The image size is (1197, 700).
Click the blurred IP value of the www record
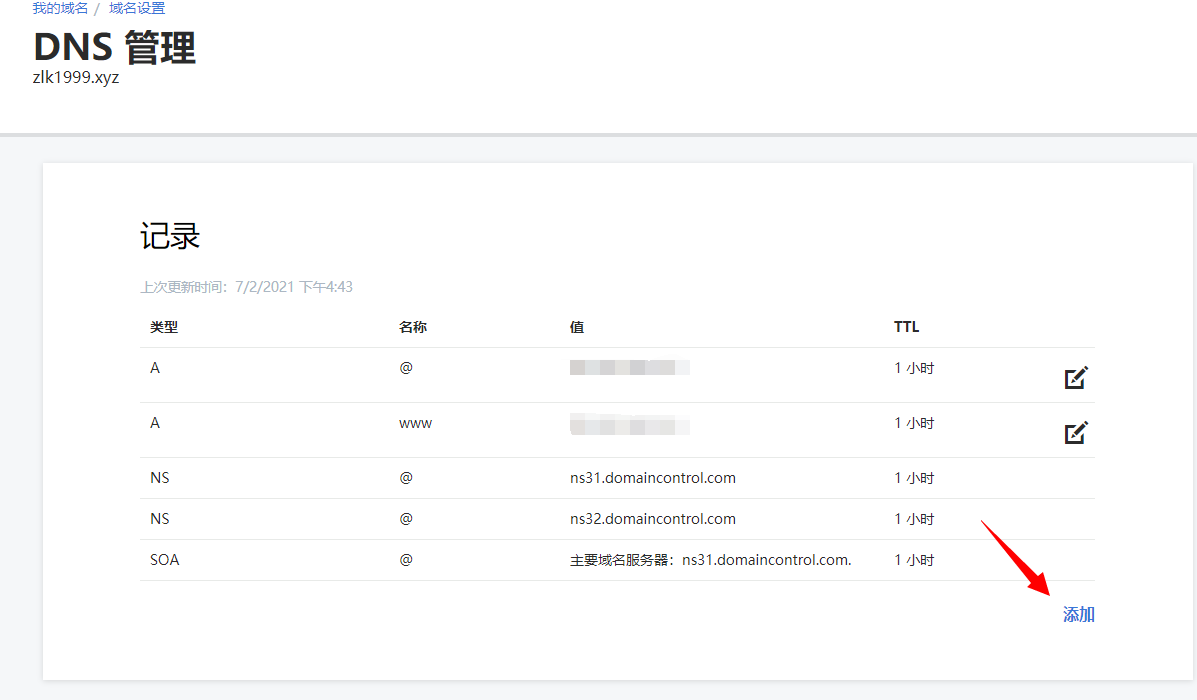[629, 424]
